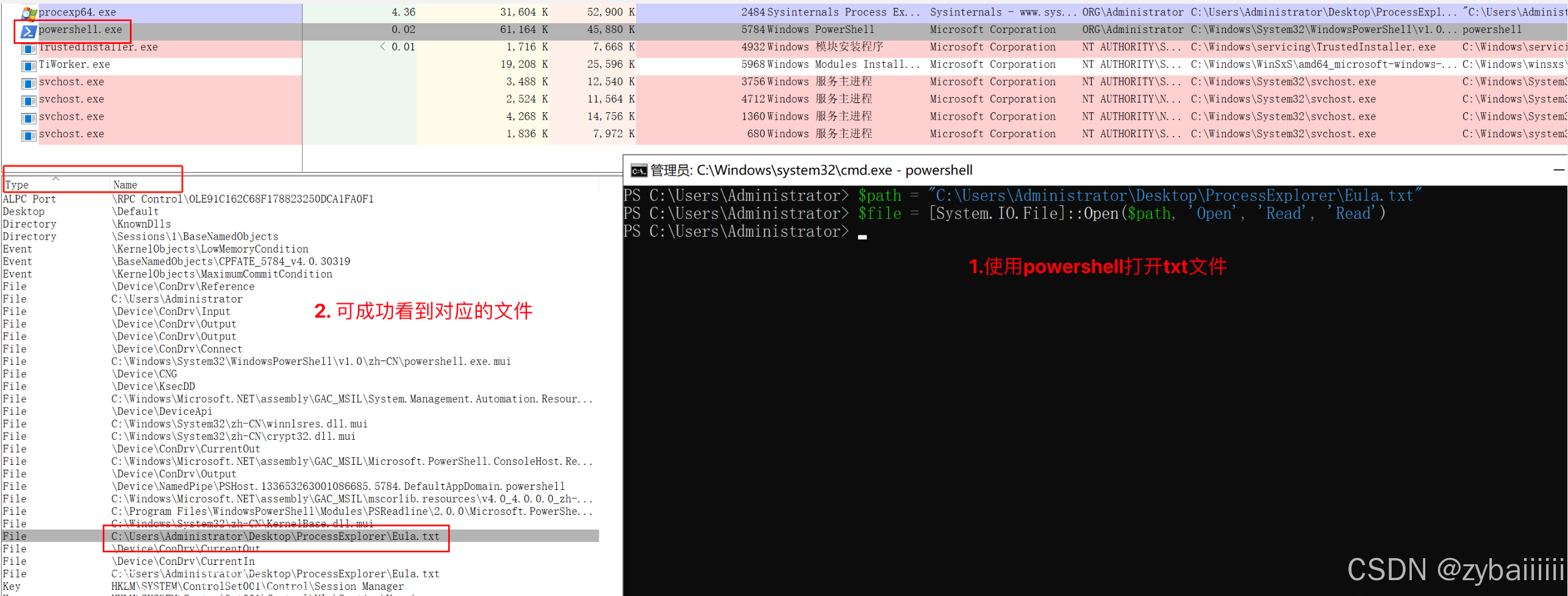Select the \Sessions\1\BaseNamedObjects directory row

301,237
